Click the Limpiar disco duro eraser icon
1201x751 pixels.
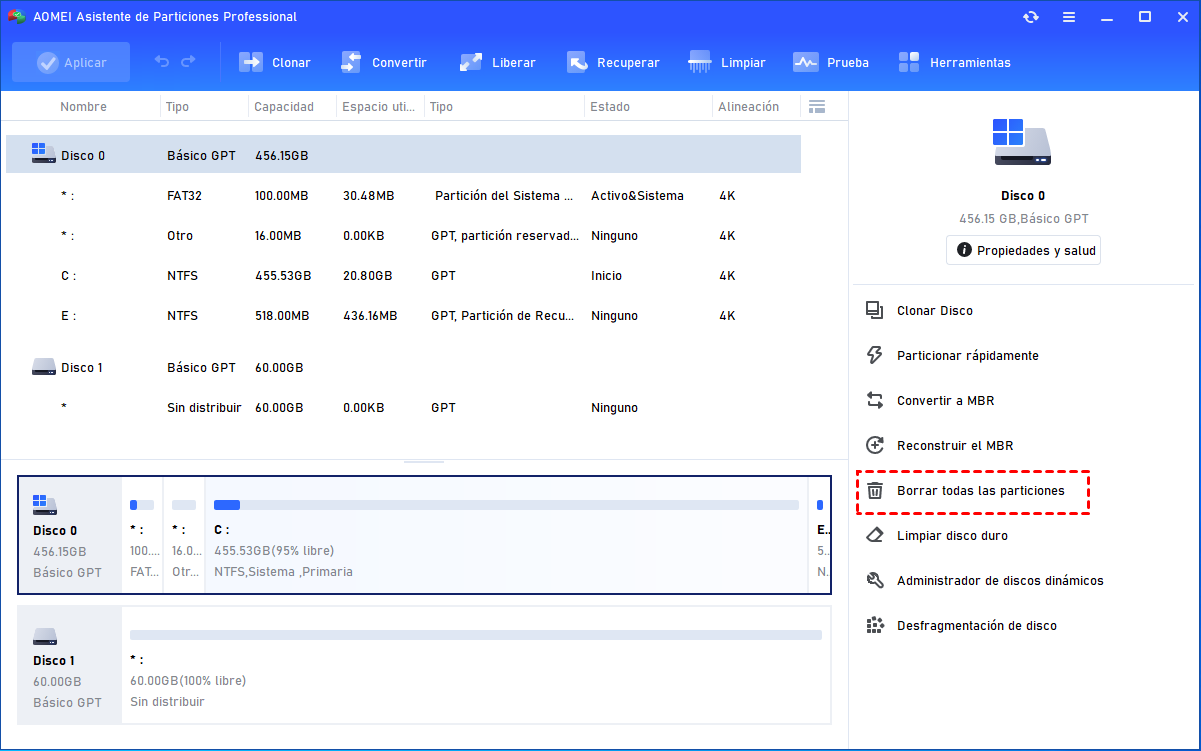tap(875, 535)
